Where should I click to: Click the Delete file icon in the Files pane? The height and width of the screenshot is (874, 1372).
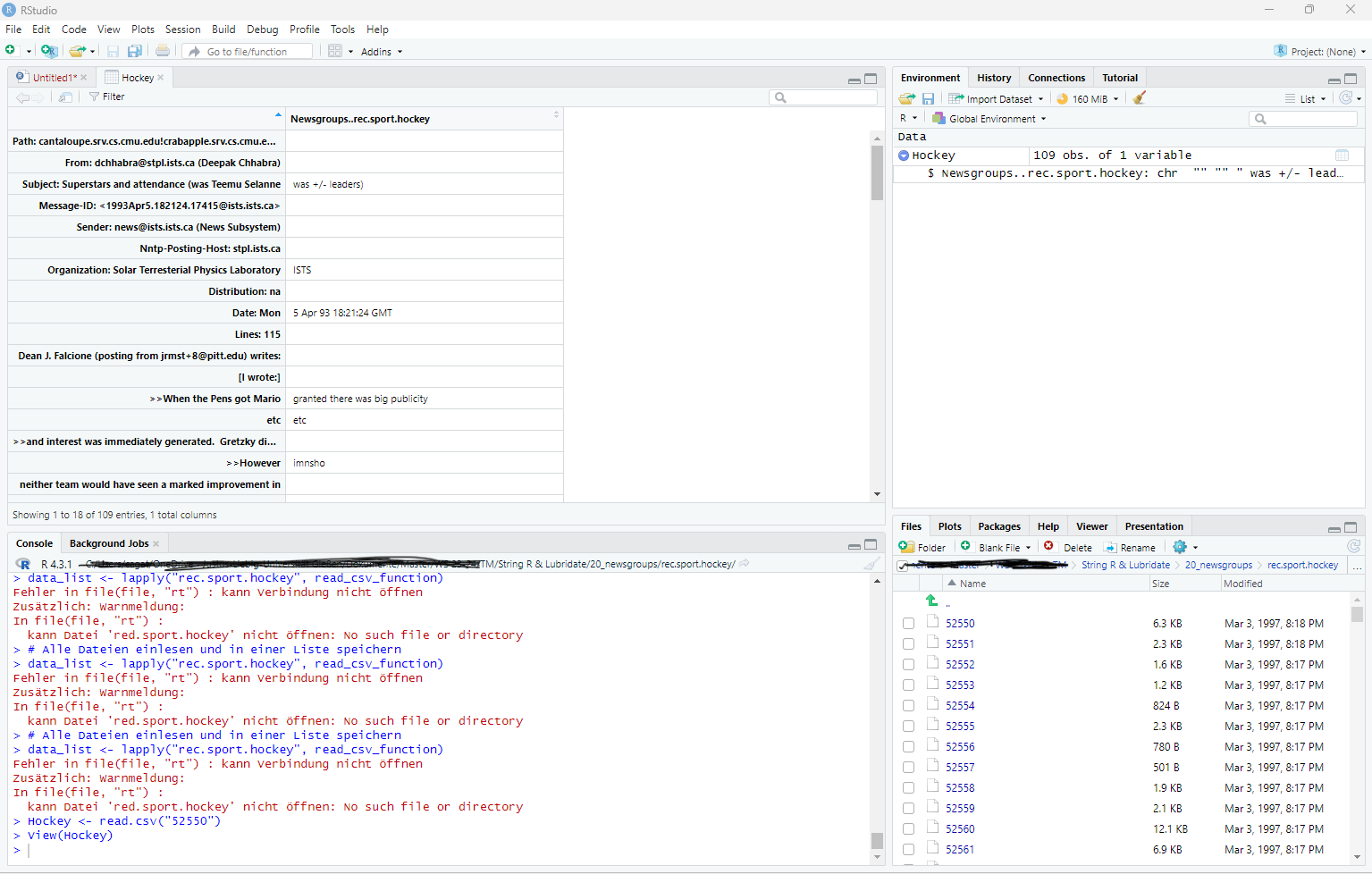click(1068, 547)
